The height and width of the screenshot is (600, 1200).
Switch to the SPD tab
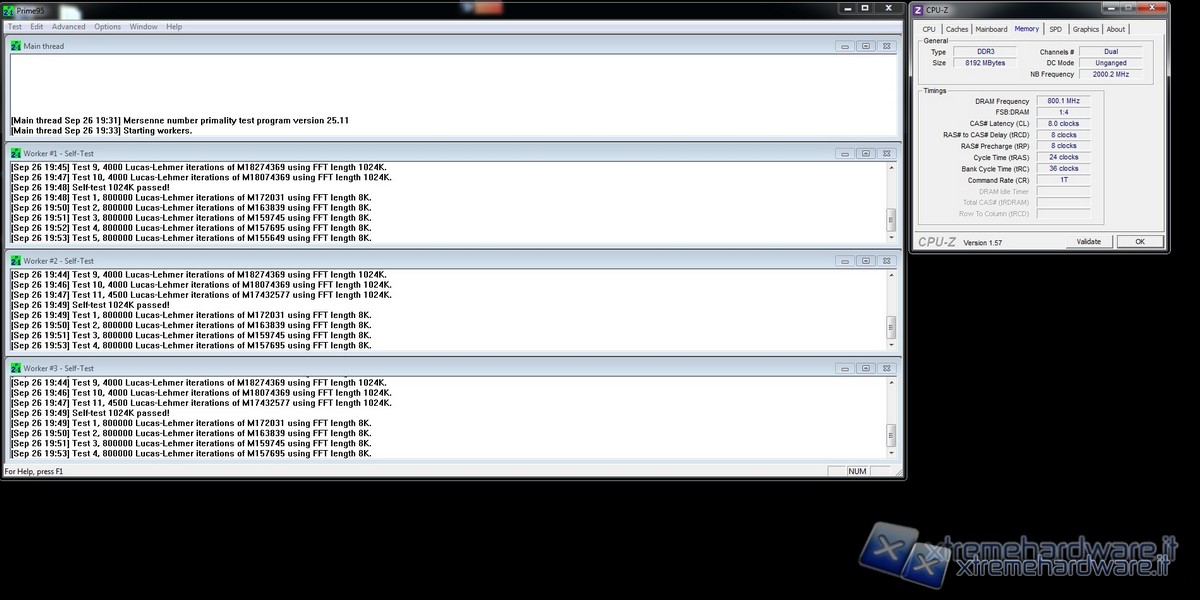[x=1055, y=29]
